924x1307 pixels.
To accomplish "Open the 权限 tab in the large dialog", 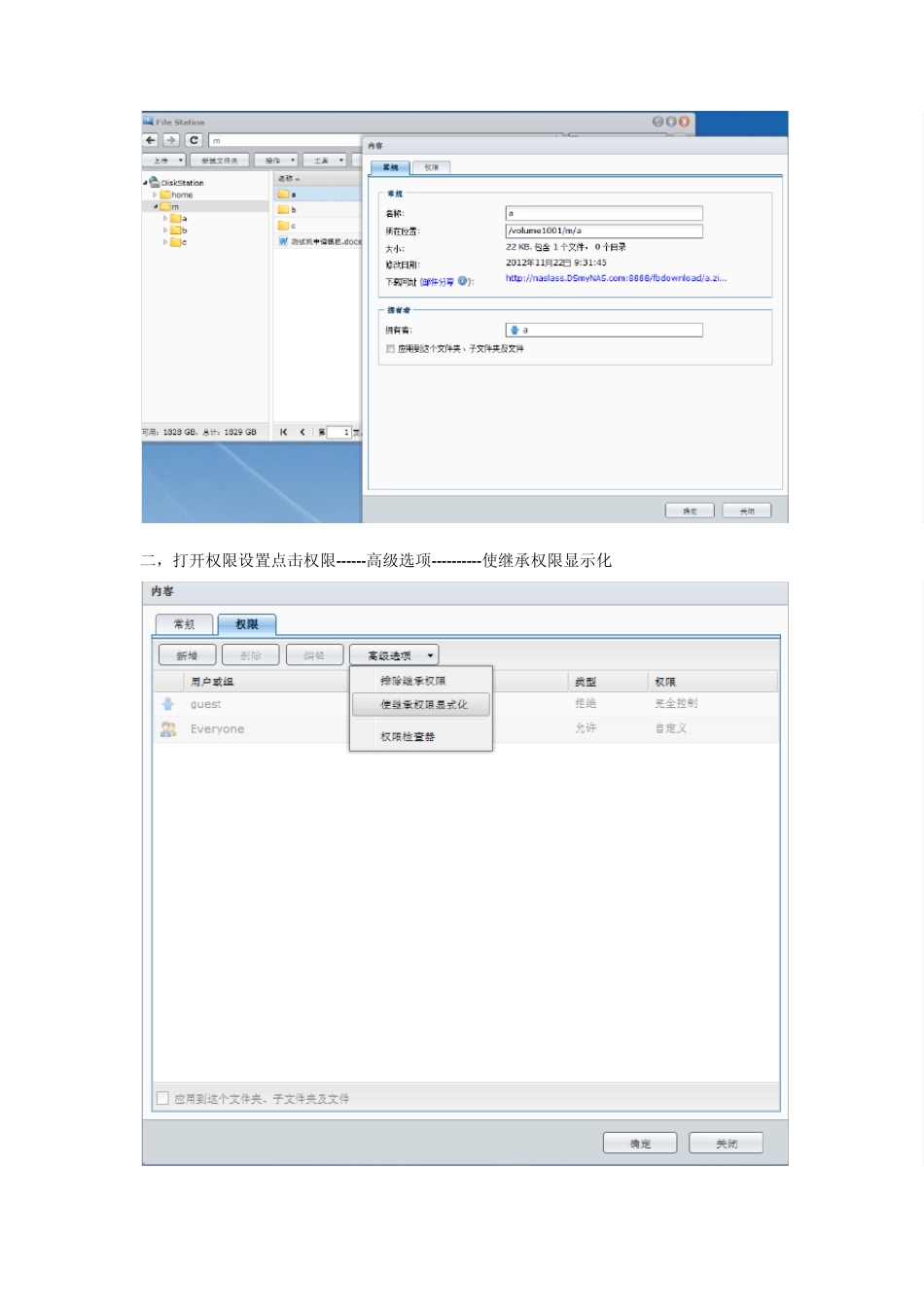I will click(247, 624).
